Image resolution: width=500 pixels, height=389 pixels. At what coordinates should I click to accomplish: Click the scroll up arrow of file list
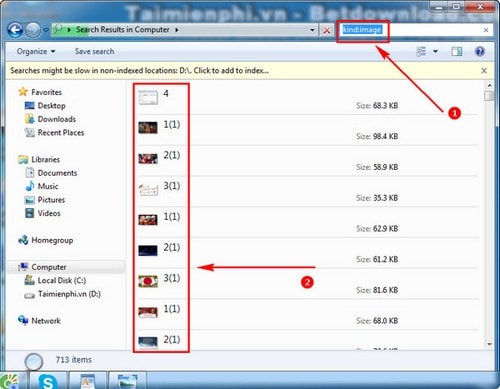click(x=489, y=85)
